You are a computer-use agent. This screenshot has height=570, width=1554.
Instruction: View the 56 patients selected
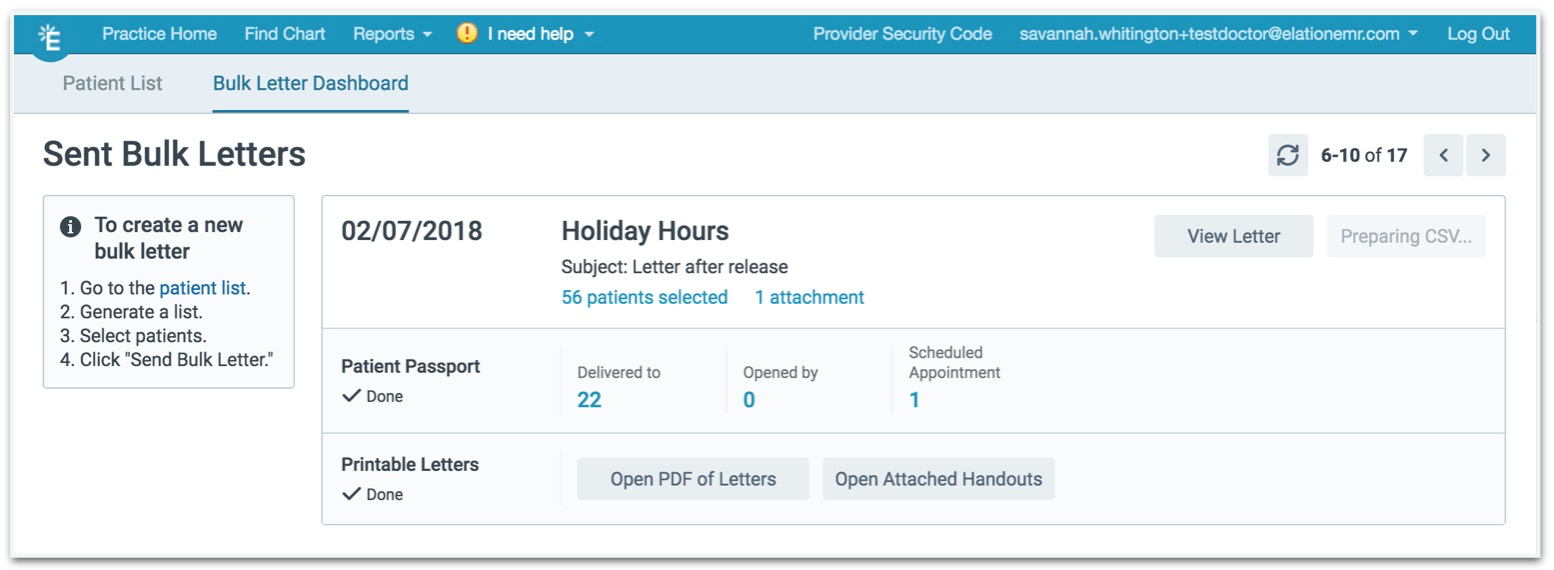point(644,297)
